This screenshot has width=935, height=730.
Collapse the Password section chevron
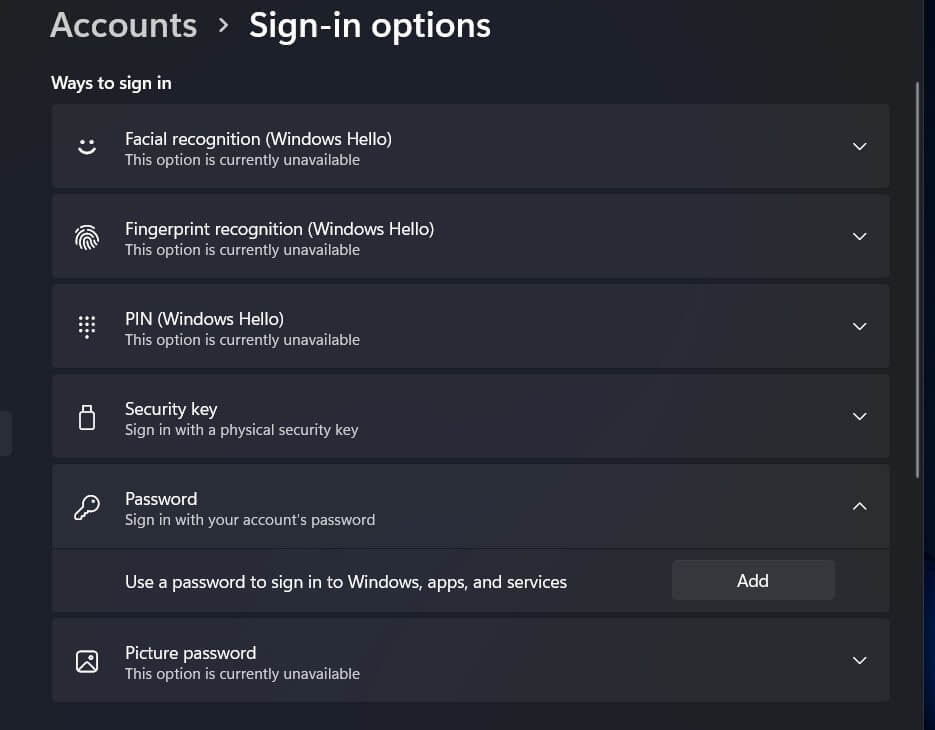859,506
